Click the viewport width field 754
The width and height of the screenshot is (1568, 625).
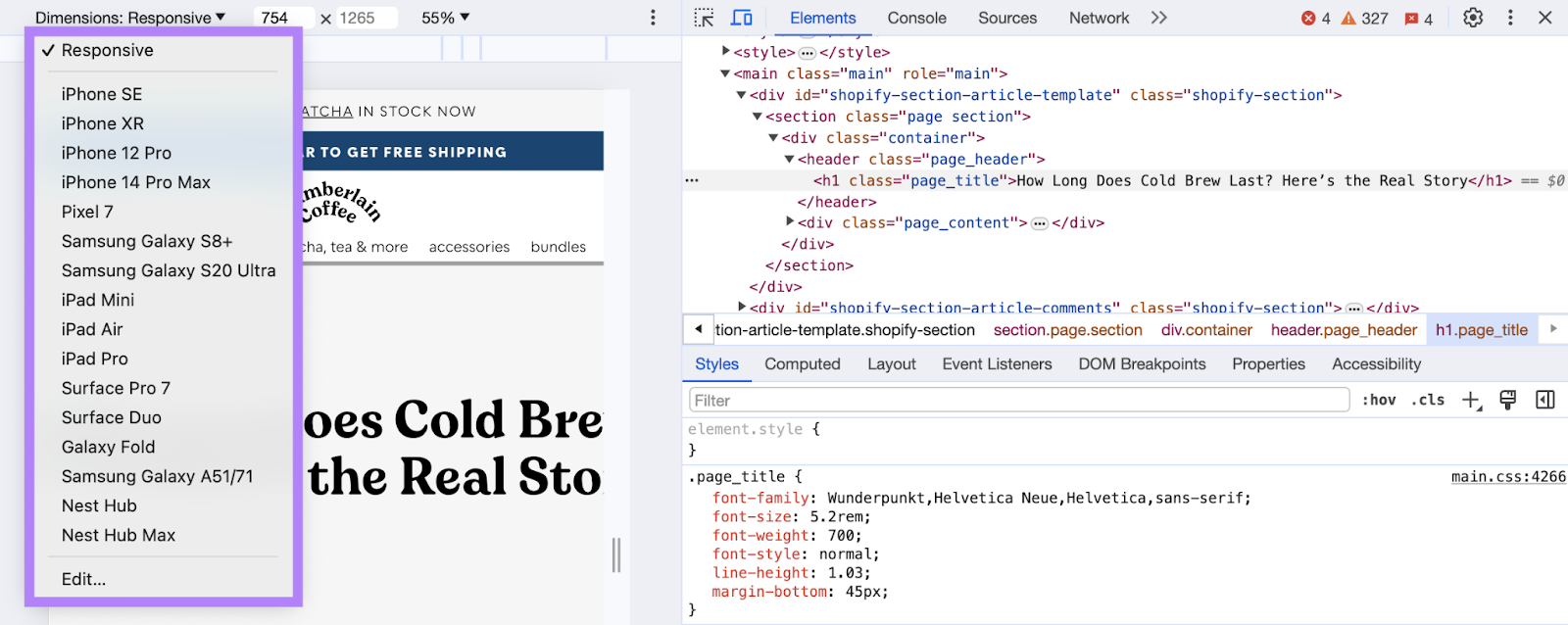284,18
